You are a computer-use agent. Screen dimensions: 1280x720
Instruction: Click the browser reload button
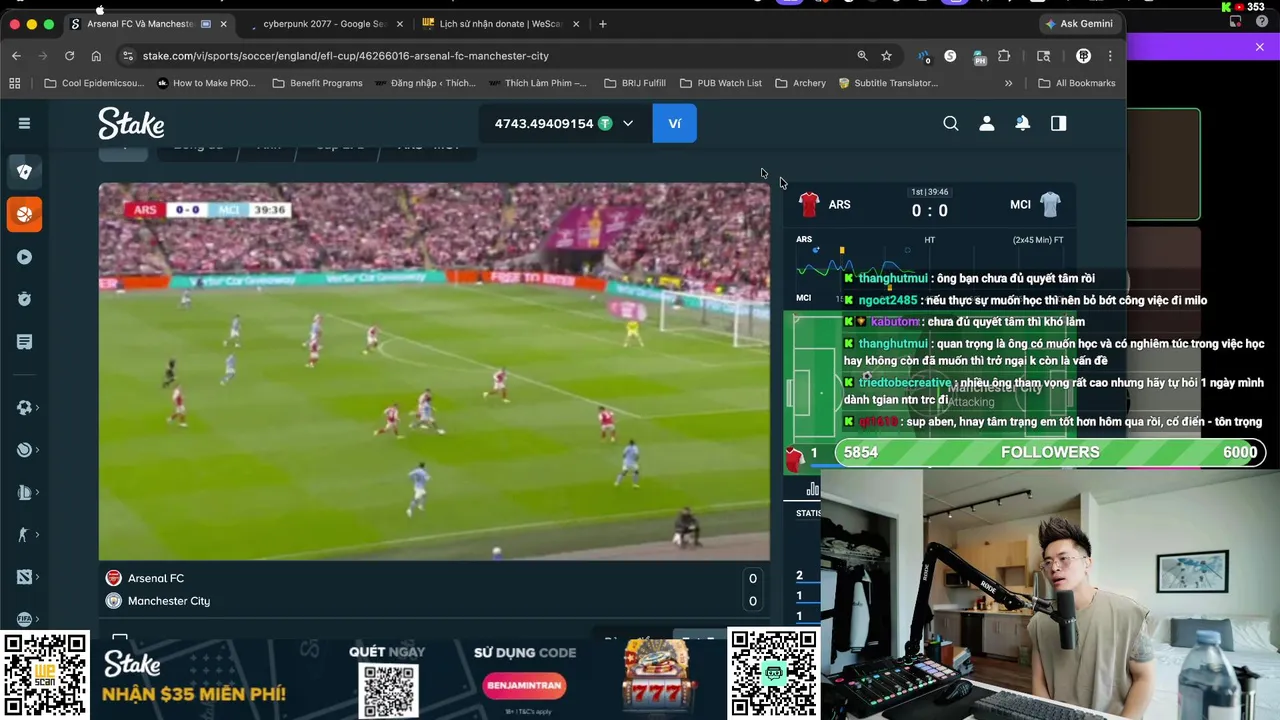click(x=69, y=56)
